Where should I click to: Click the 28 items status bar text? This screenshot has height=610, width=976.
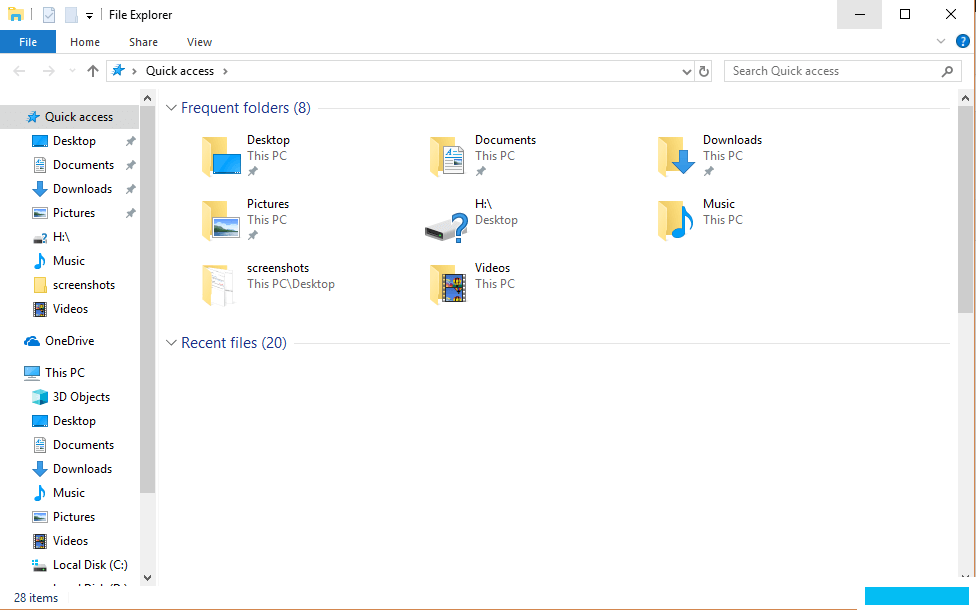(36, 598)
